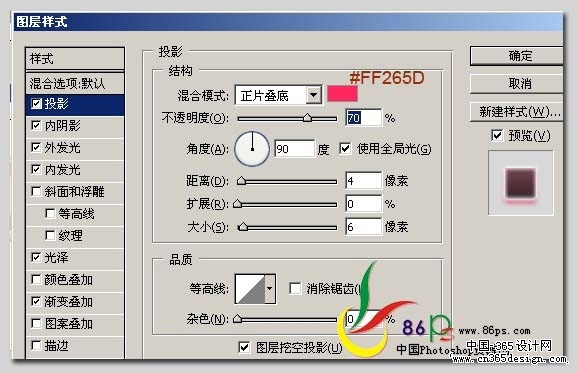Click the 不透明度 opacity slider handle

point(307,118)
